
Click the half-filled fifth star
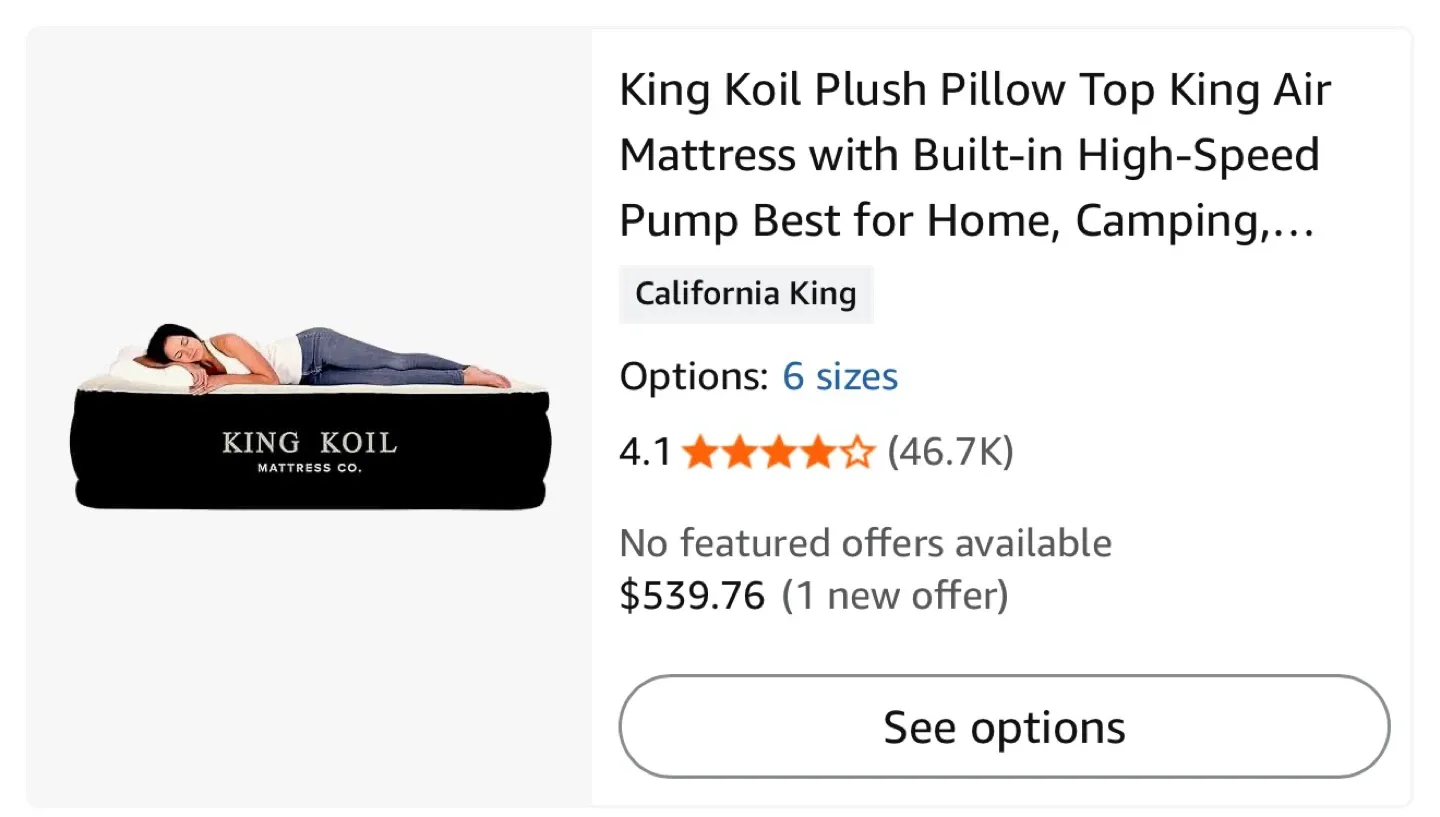tap(857, 452)
